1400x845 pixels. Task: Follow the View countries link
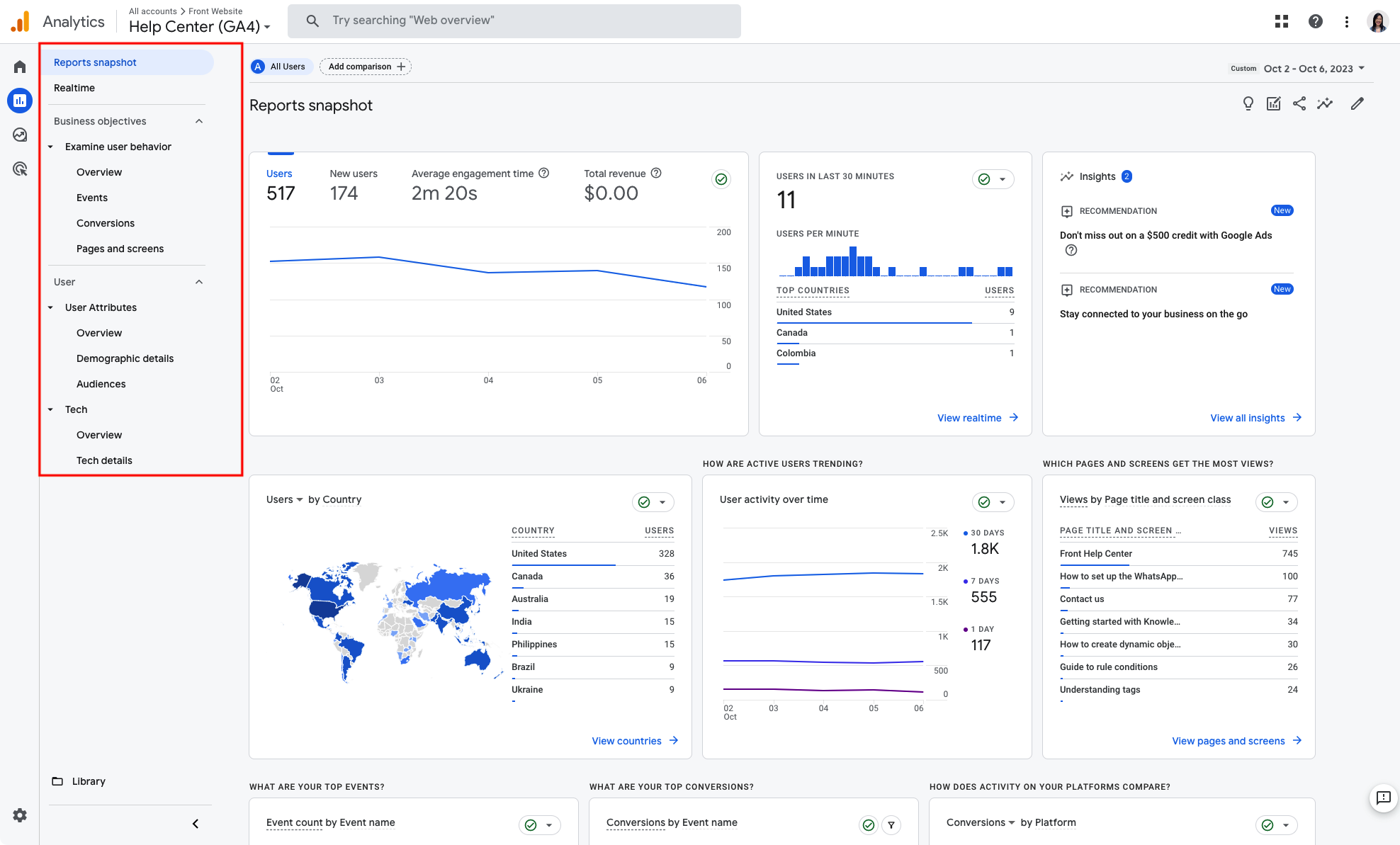click(636, 741)
